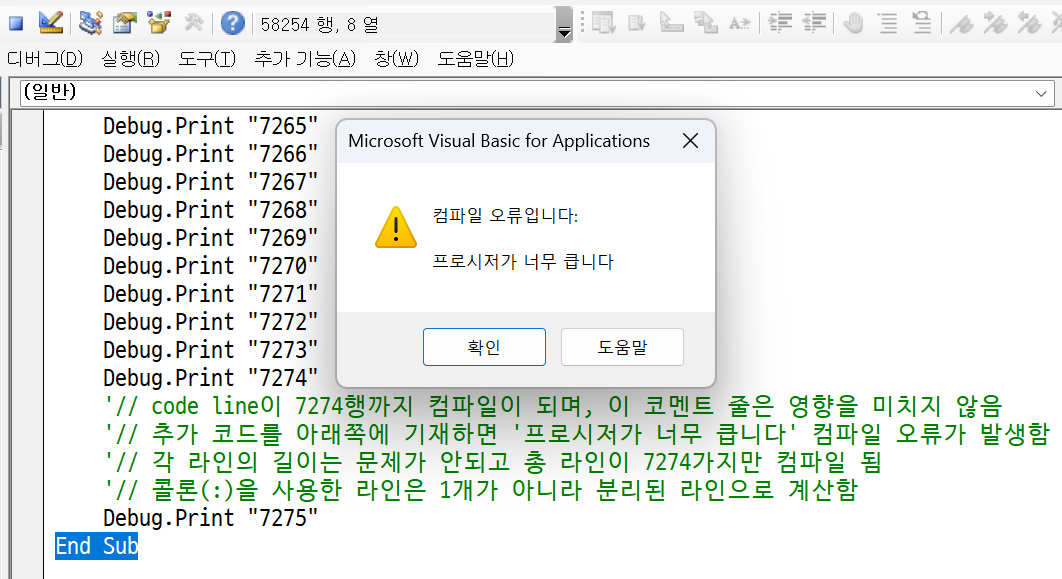This screenshot has width=1062, height=579.
Task: Click the Previous Bookmark icon
Action: pyautogui.click(x=1029, y=24)
